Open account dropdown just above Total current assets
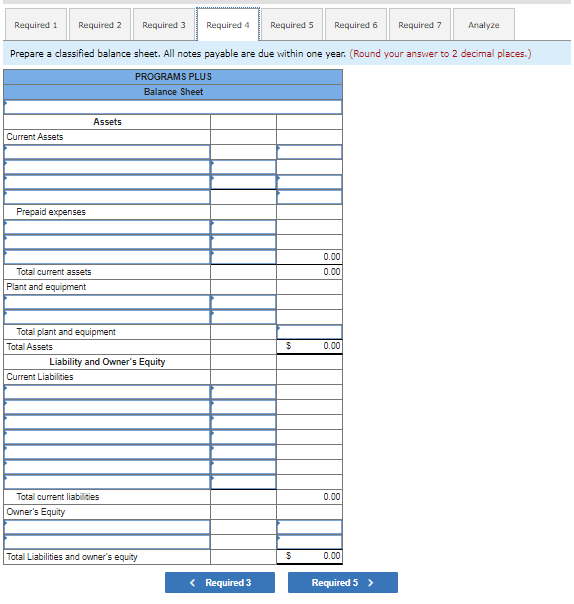The image size is (574, 604). pos(107,257)
